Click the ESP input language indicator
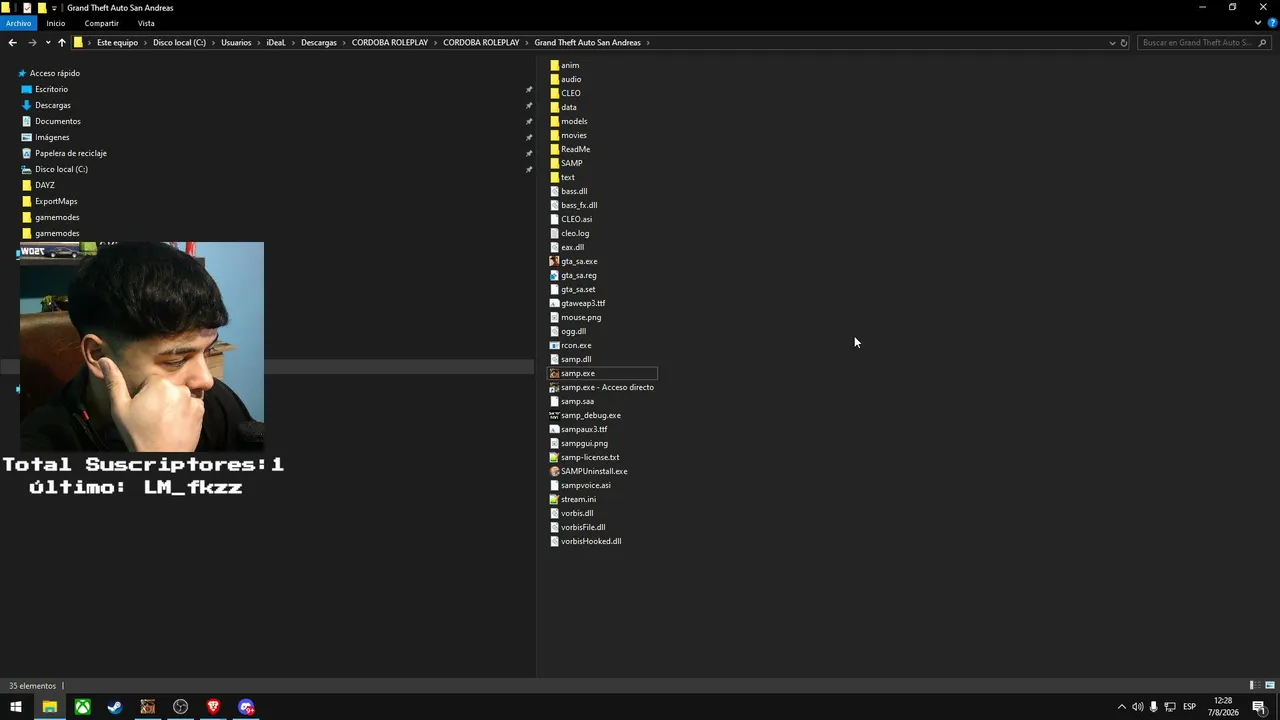 tap(1189, 707)
